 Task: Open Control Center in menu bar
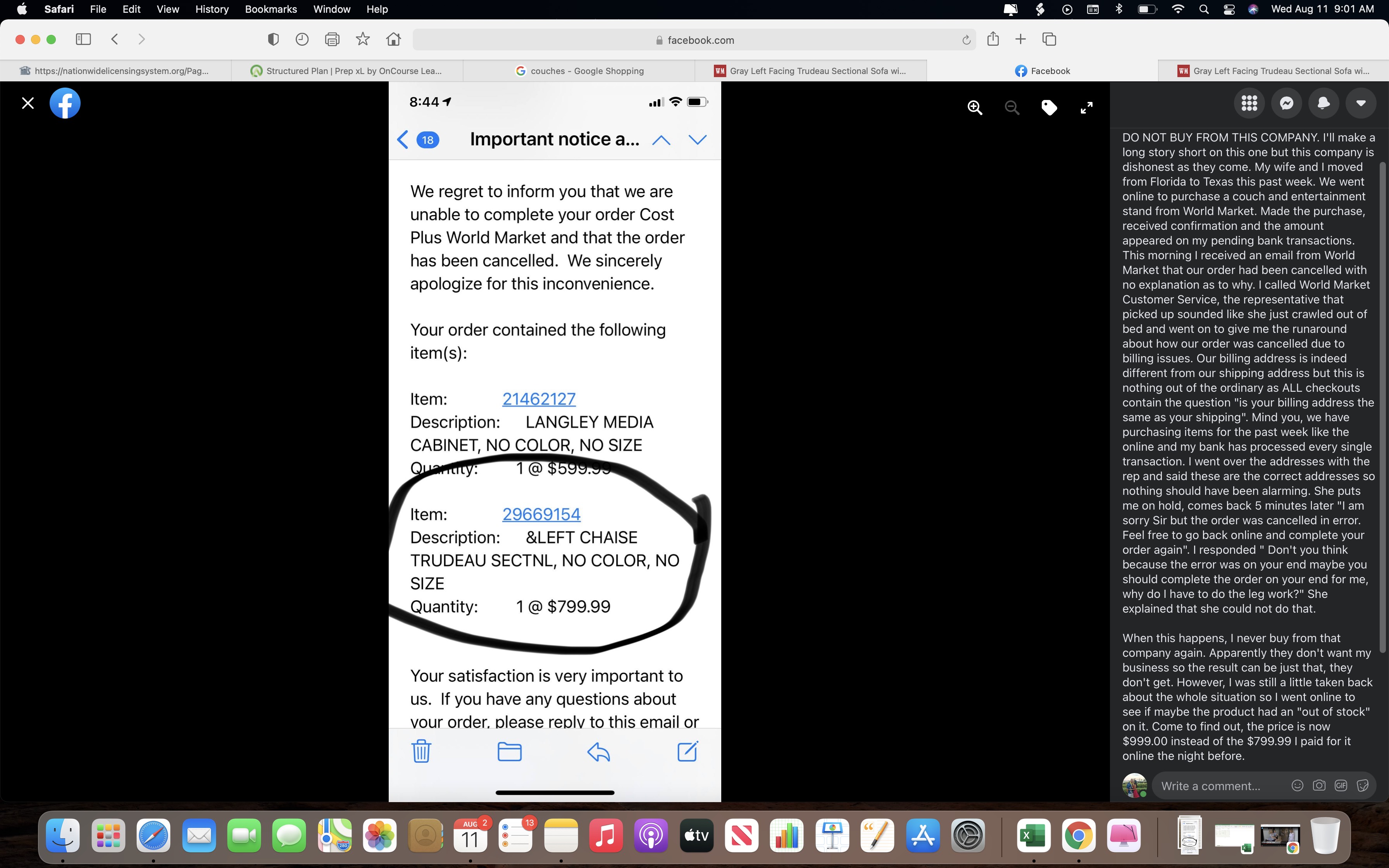[1229, 9]
